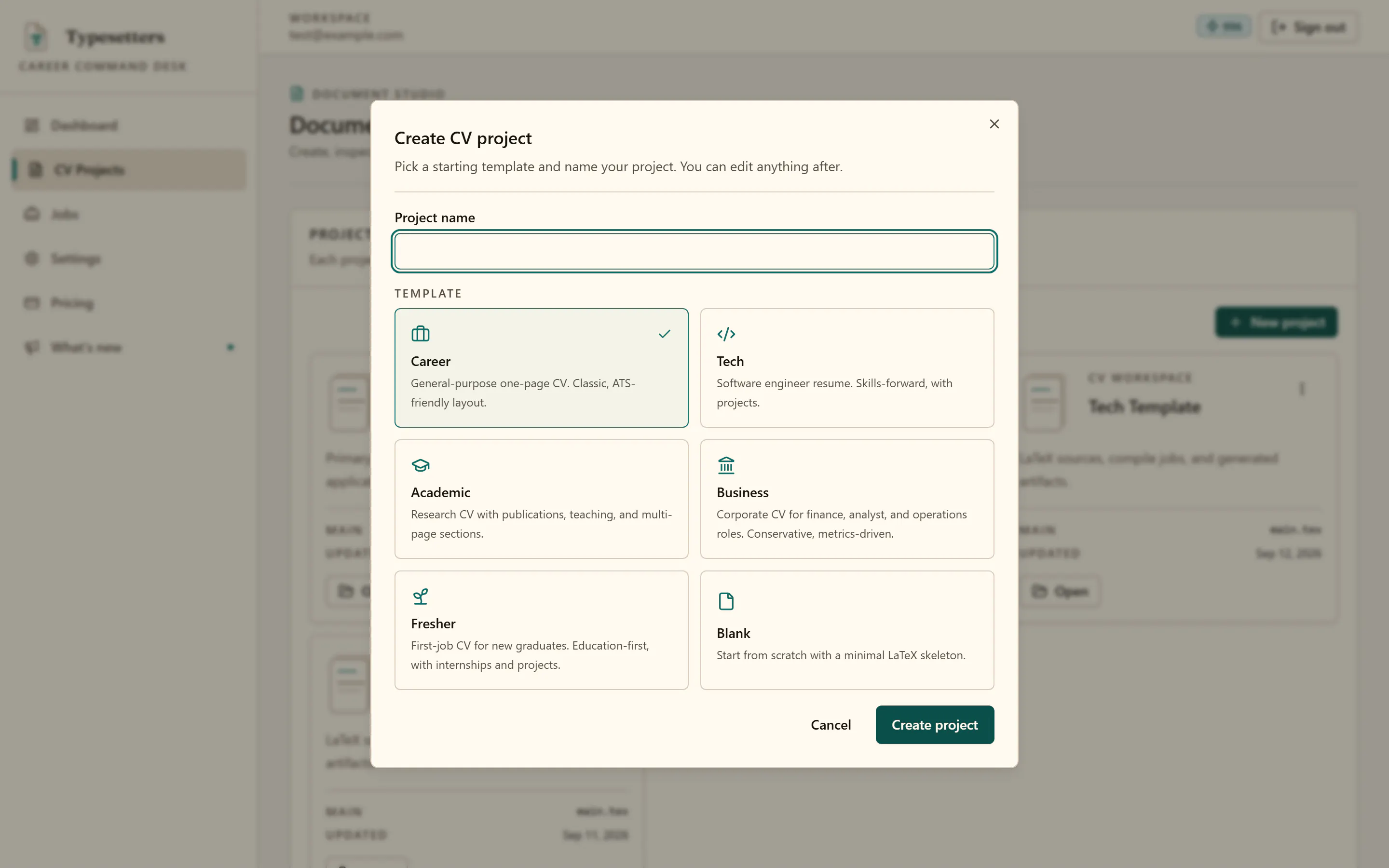The width and height of the screenshot is (1389, 868).
Task: Click the code brackets icon on Tech template
Action: pyautogui.click(x=726, y=334)
